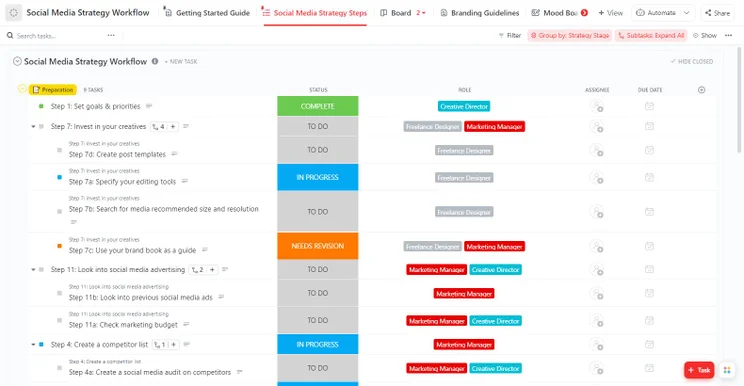The image size is (744, 386).
Task: Click + NEW TASK link
Action: [x=181, y=62]
